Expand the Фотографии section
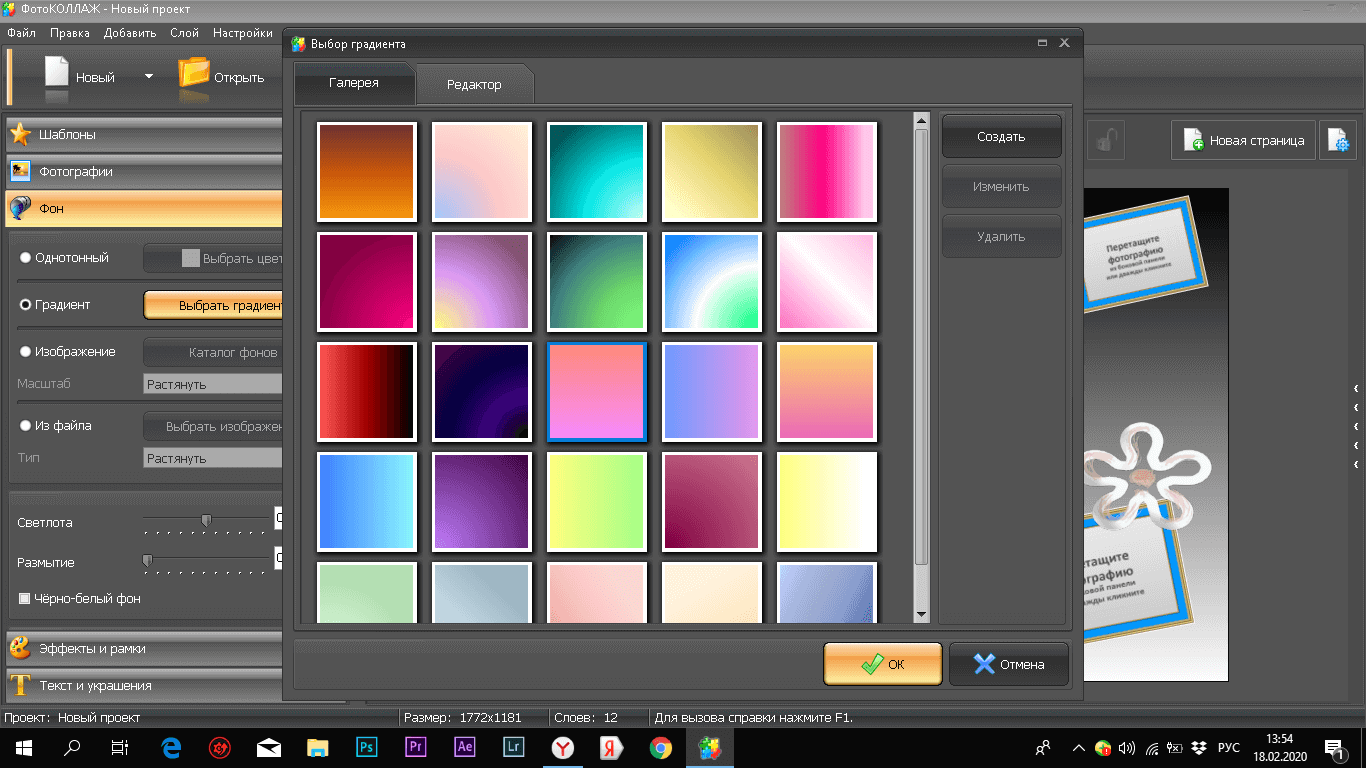The width and height of the screenshot is (1366, 768). 144,171
